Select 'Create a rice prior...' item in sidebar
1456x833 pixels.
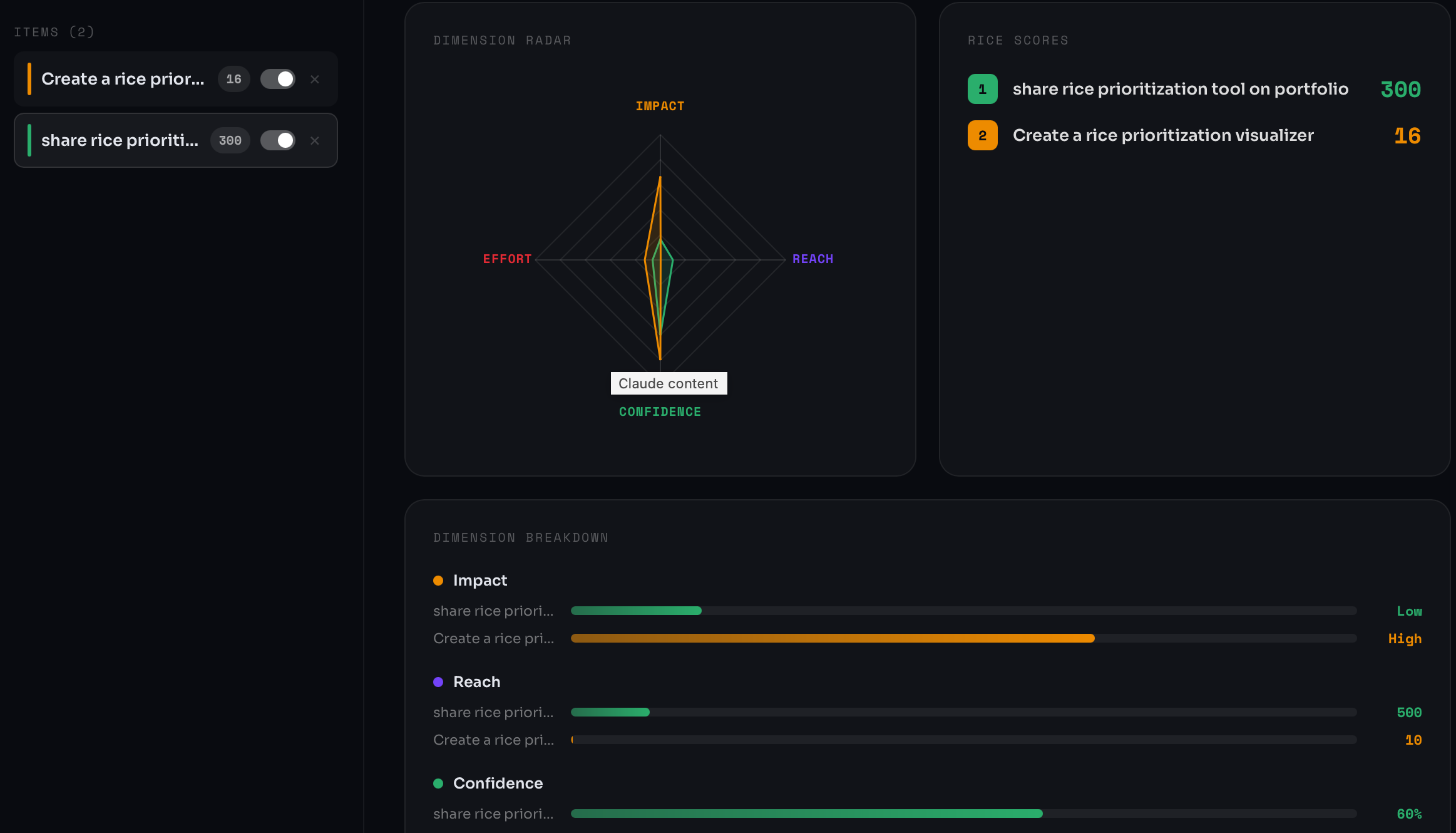pos(123,79)
